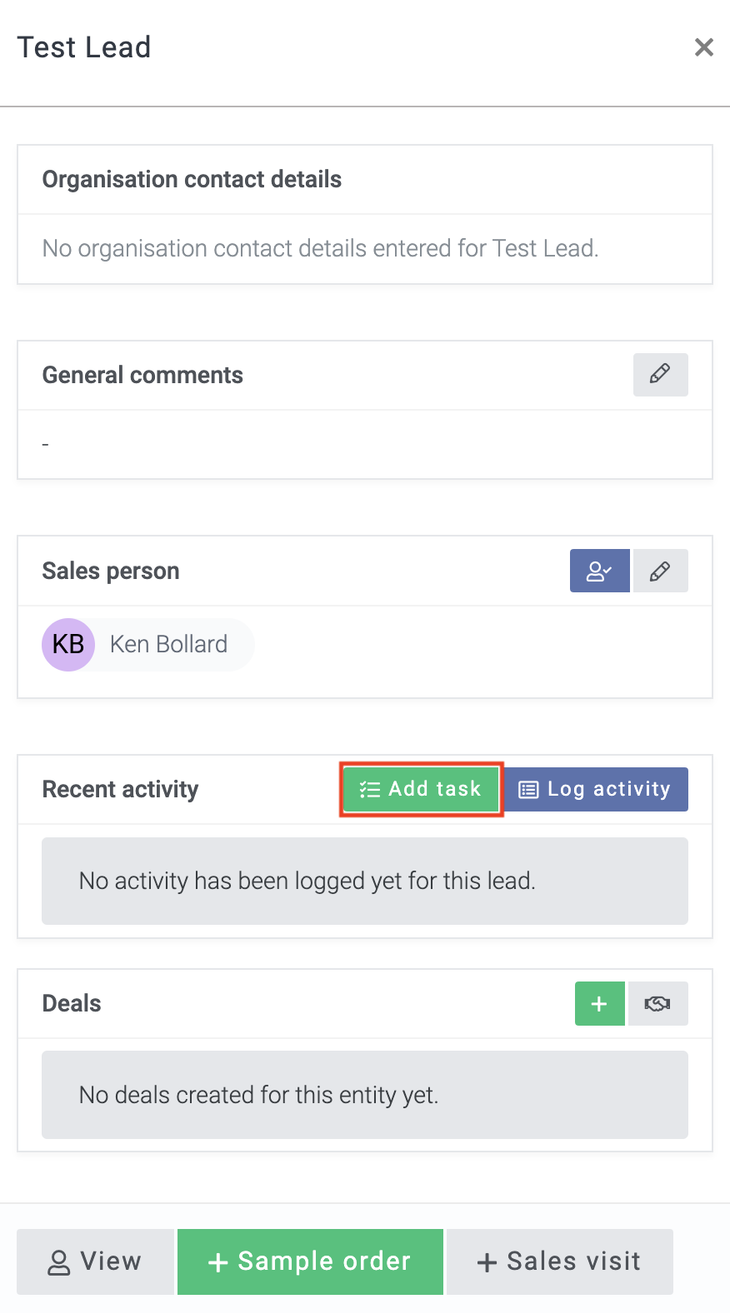Click the no activity logged message
The width and height of the screenshot is (730, 1313).
307,881
